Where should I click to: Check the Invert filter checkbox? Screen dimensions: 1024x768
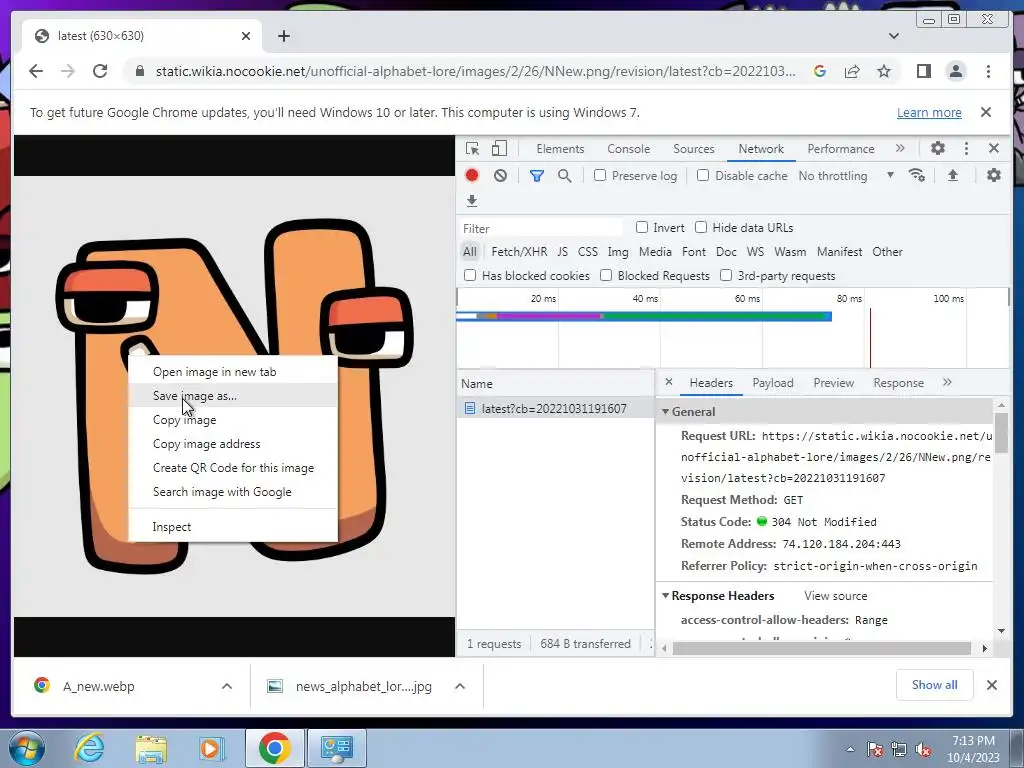[642, 227]
